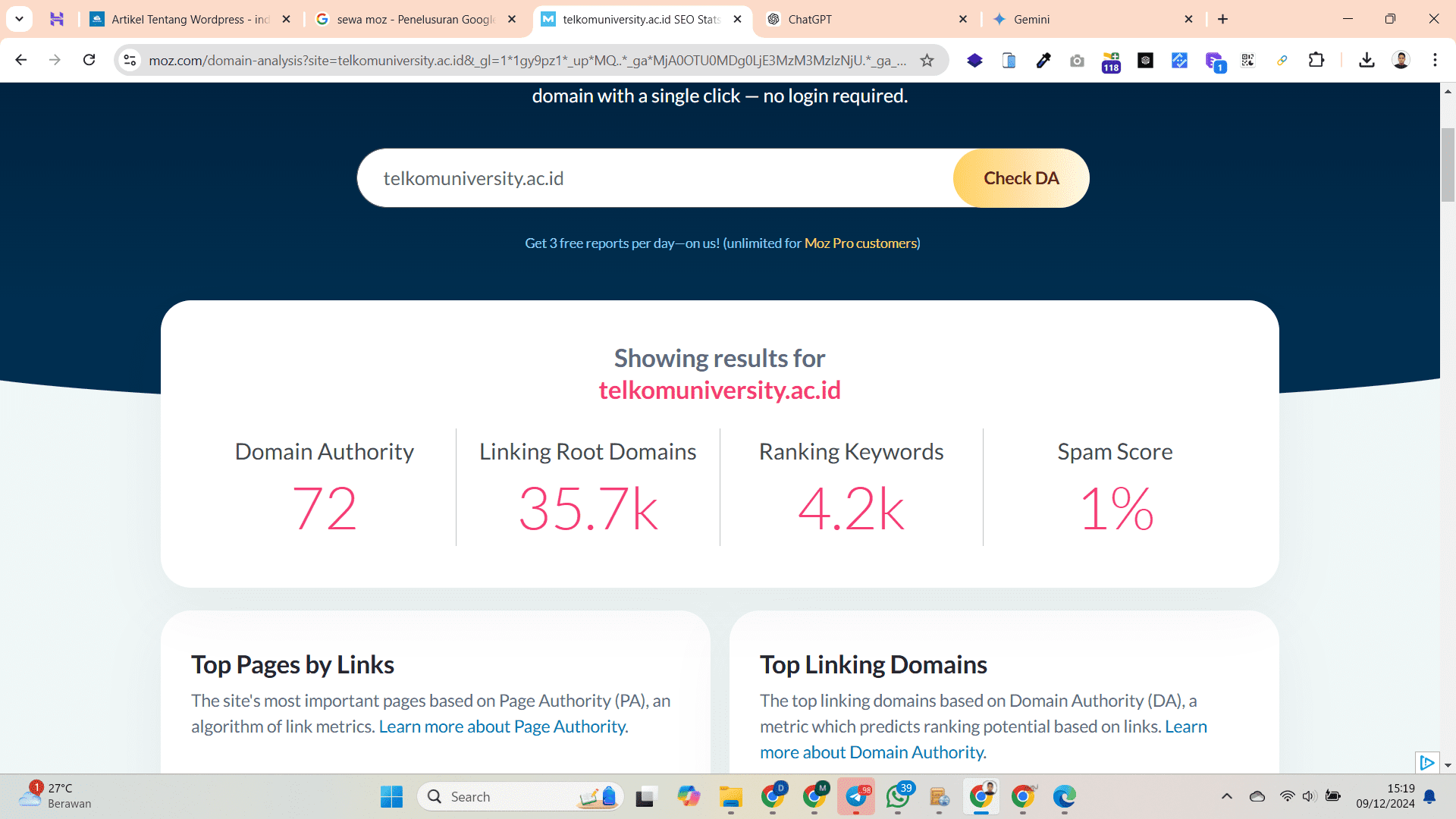Open the weather widget showing 27°C
The height and width of the screenshot is (819, 1456).
click(55, 796)
